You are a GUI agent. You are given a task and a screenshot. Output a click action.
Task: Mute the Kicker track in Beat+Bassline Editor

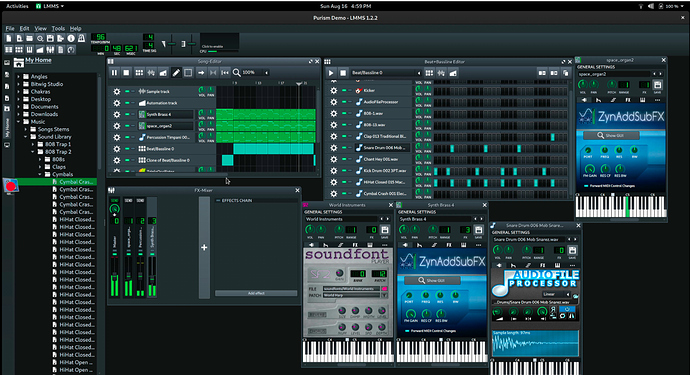click(345, 91)
